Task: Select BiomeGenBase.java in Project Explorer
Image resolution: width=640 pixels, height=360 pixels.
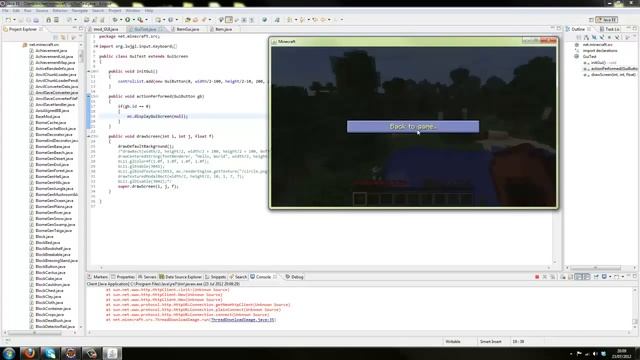Action: [x=53, y=147]
